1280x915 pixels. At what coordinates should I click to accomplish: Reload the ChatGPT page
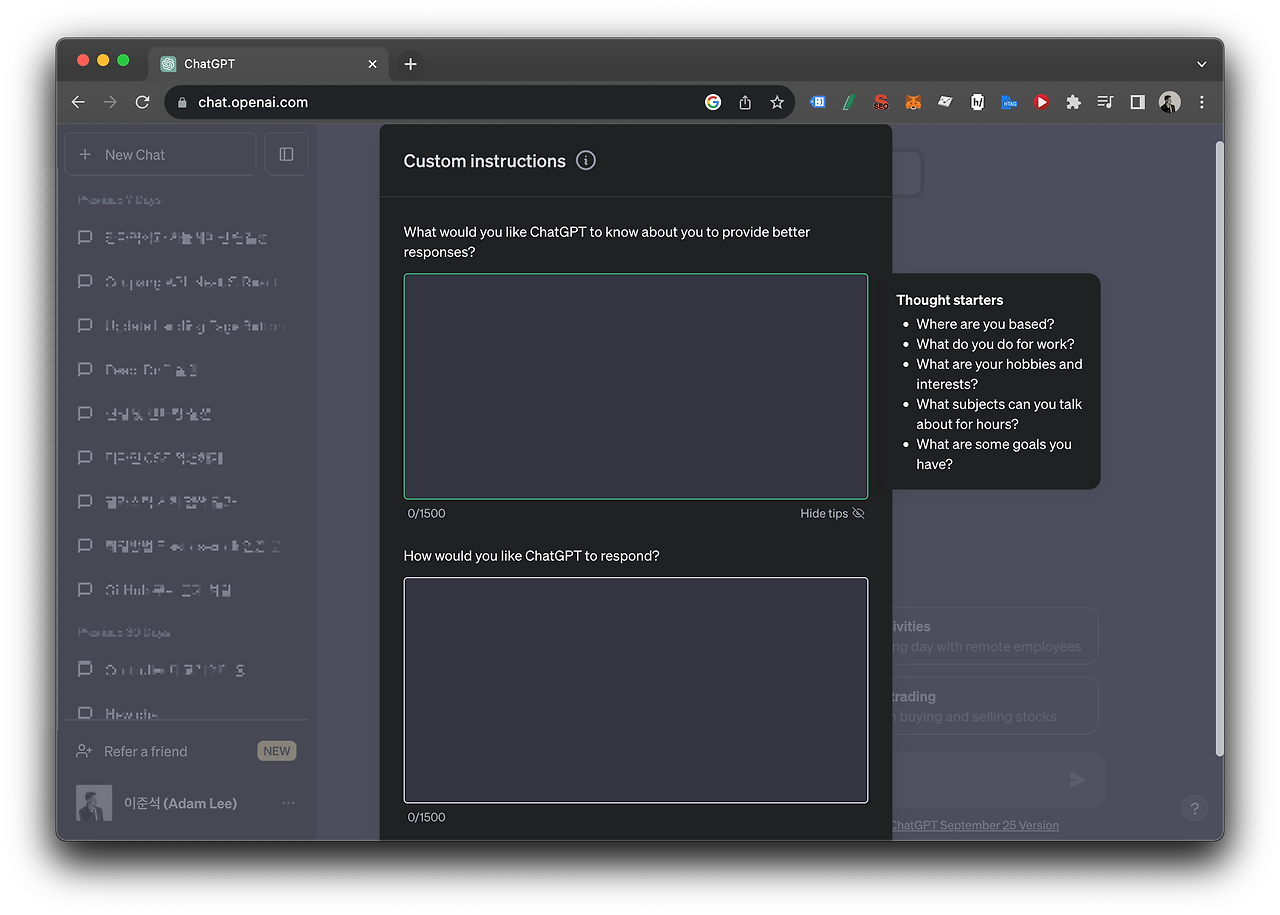(x=142, y=102)
